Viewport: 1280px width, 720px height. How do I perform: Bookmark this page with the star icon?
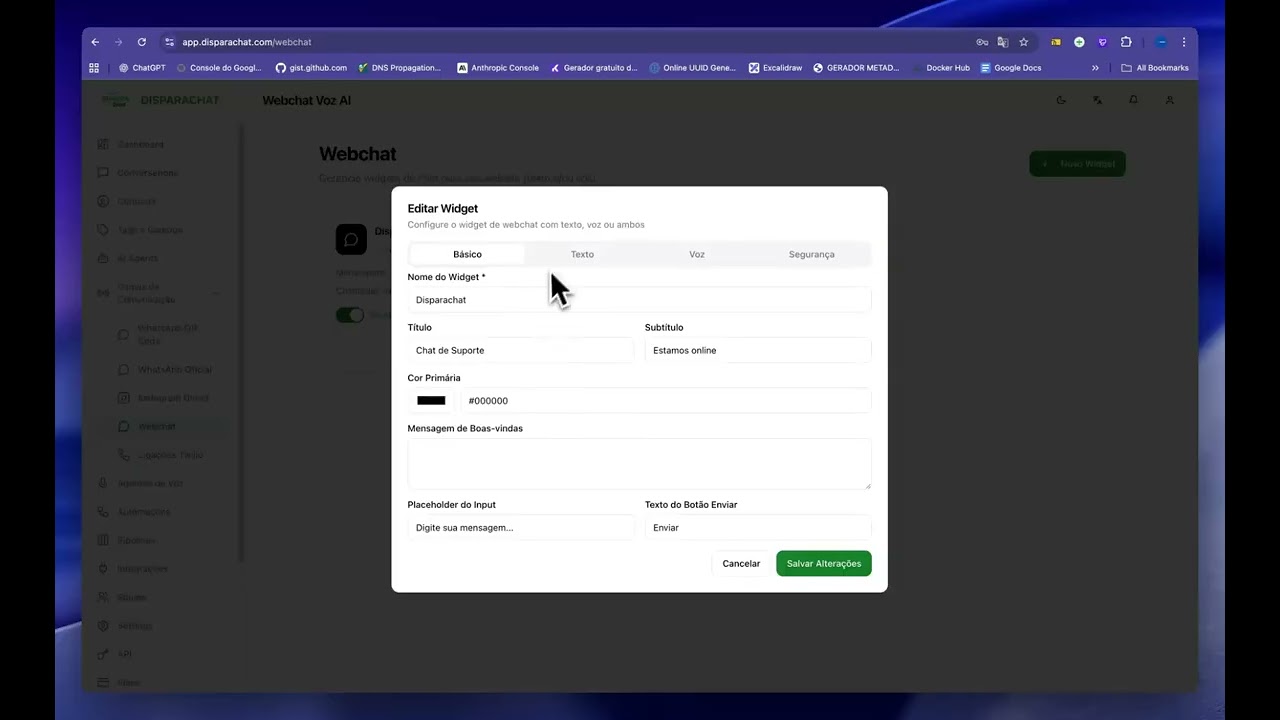coord(1024,42)
